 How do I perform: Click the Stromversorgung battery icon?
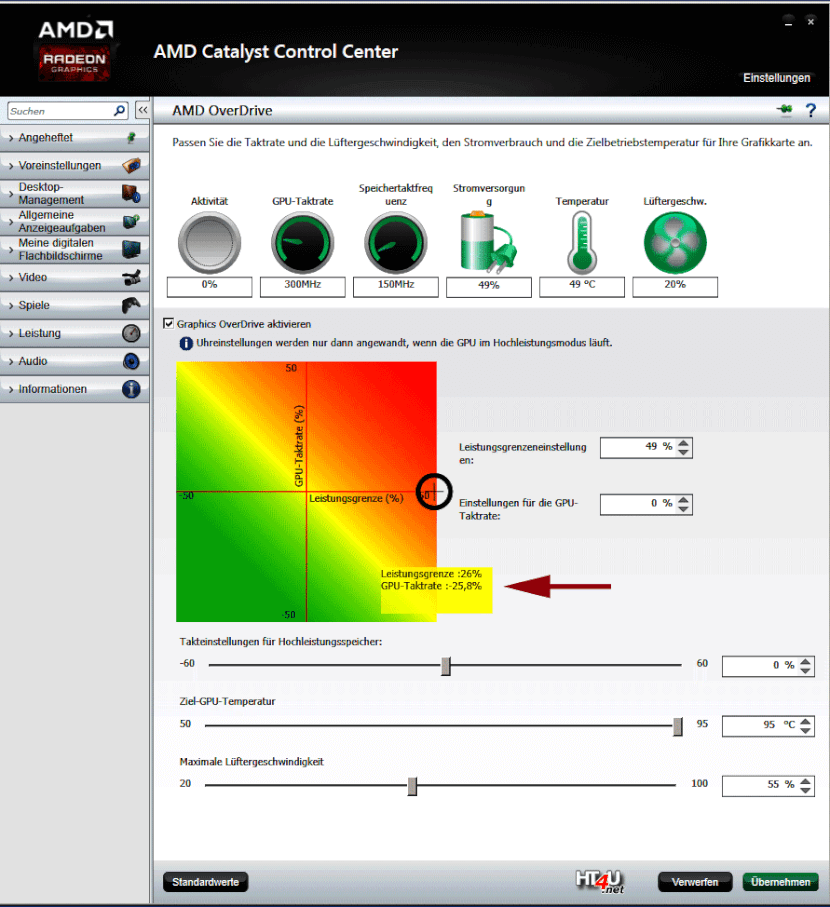(488, 243)
